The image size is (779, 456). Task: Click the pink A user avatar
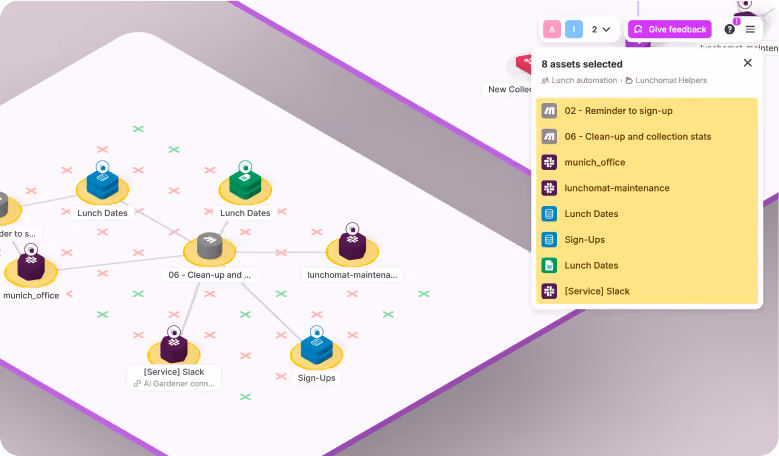(551, 29)
